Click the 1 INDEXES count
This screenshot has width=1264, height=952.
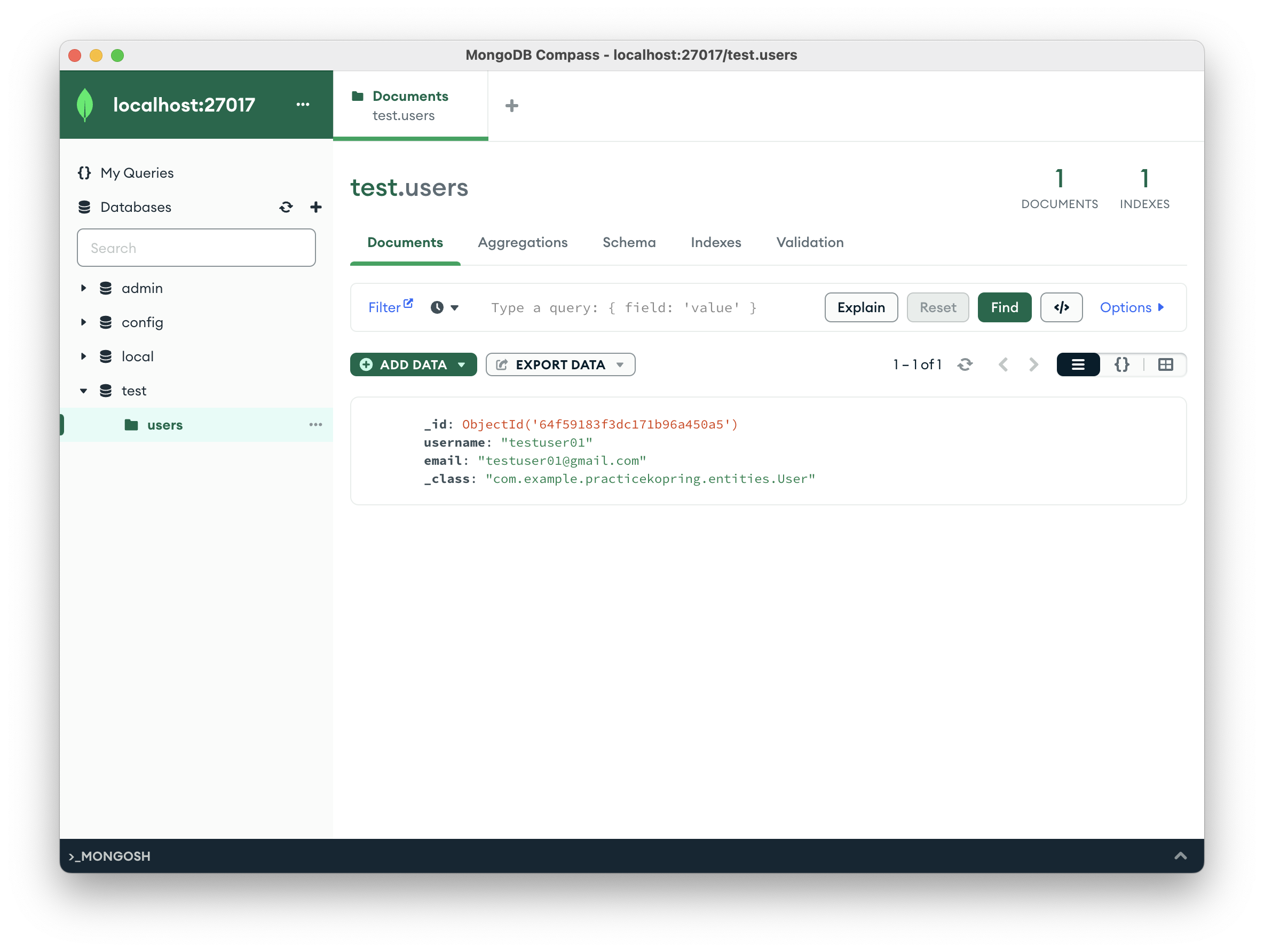[x=1144, y=188]
